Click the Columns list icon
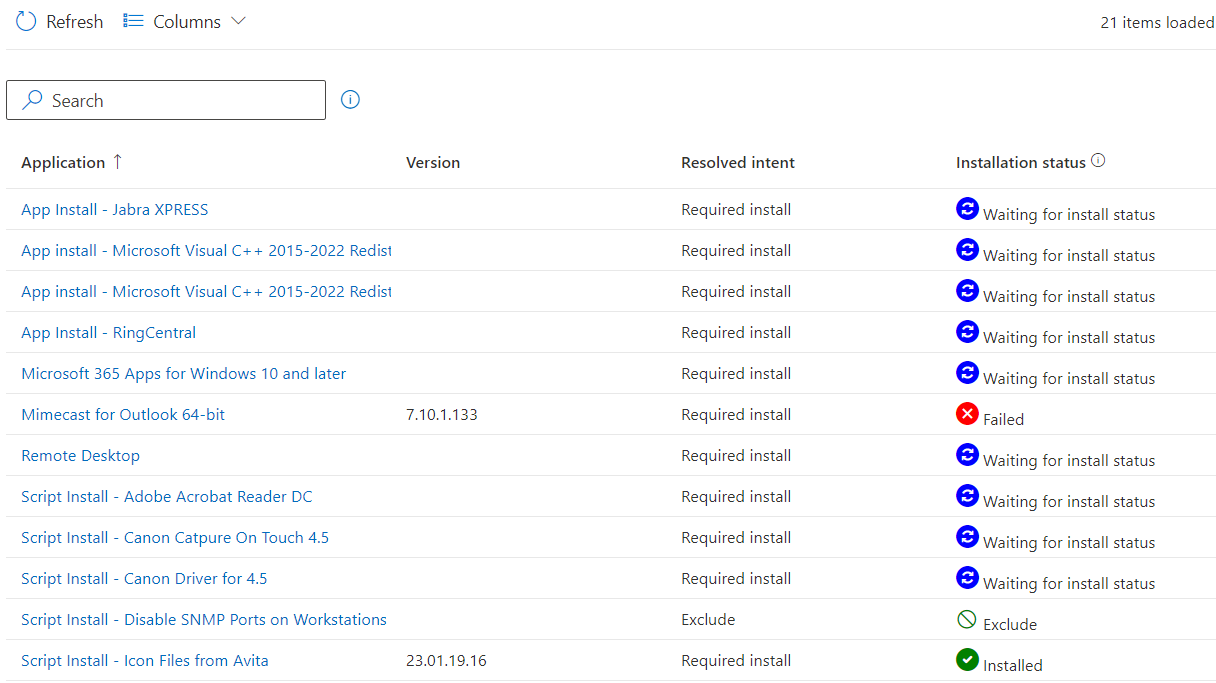 coord(133,21)
